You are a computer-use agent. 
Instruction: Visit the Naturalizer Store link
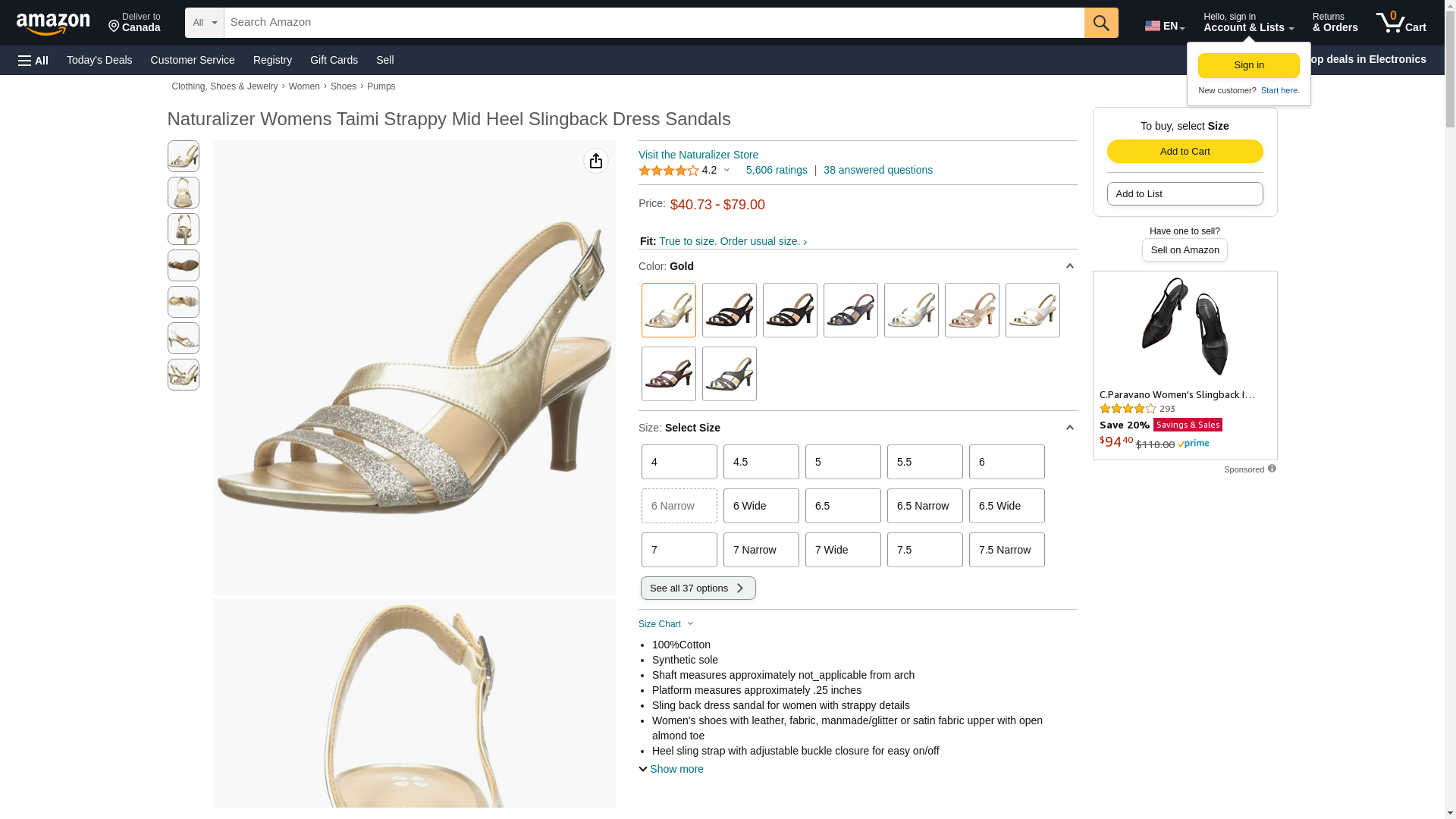[x=698, y=155]
